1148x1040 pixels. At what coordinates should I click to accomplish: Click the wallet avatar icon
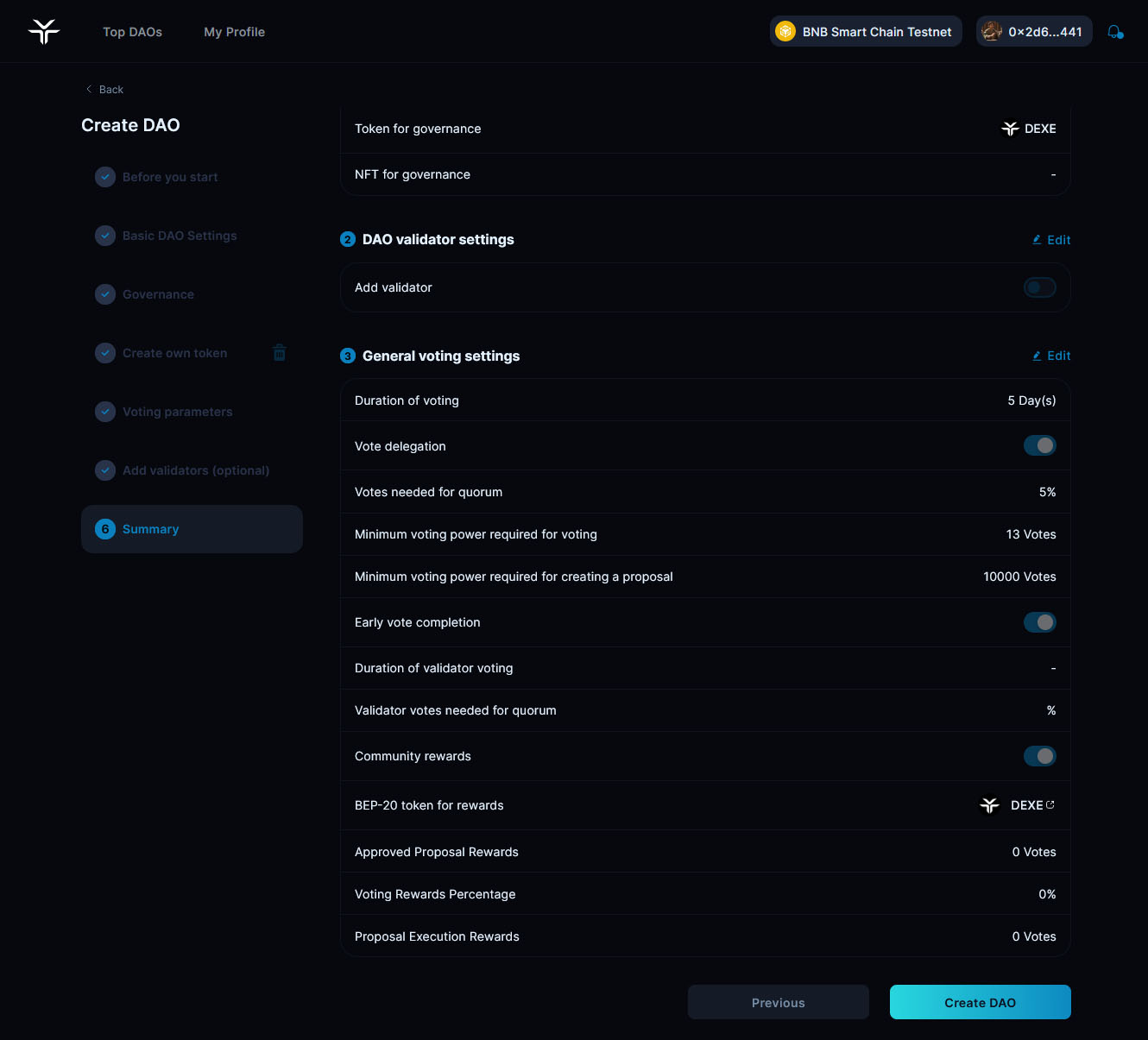click(992, 32)
